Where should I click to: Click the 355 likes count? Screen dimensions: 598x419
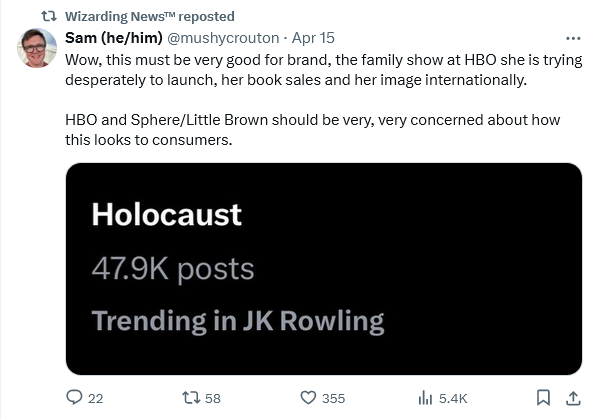point(333,398)
